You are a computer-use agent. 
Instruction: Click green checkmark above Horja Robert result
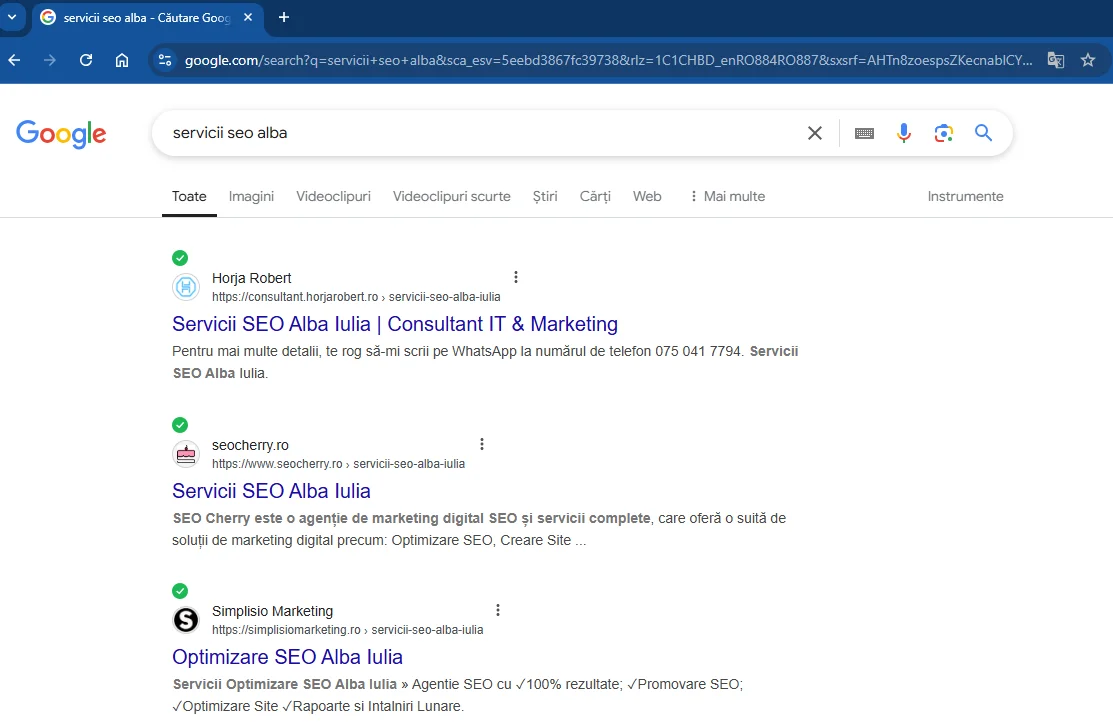[180, 258]
